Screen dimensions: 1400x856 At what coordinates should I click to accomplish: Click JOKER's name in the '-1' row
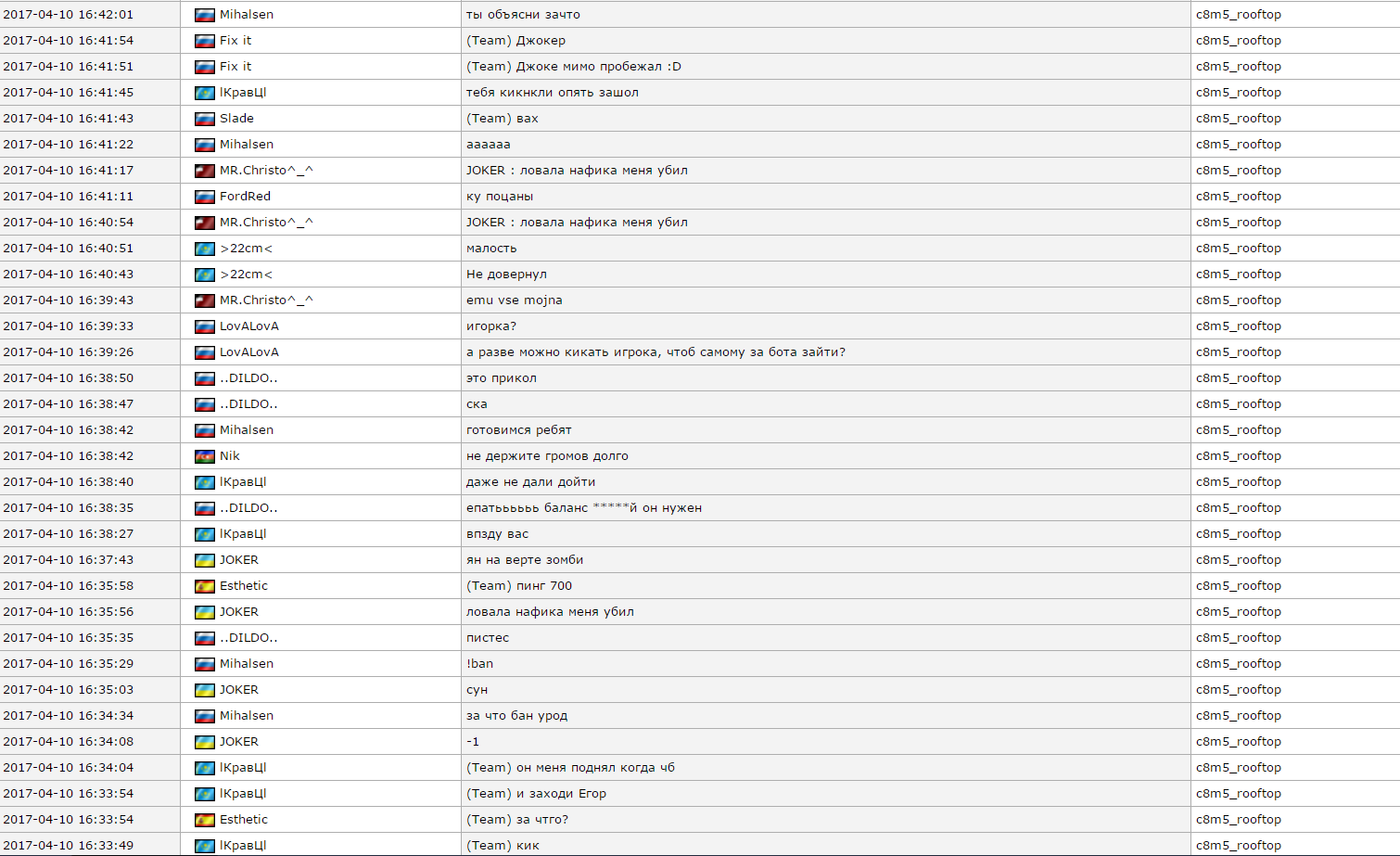coord(238,742)
